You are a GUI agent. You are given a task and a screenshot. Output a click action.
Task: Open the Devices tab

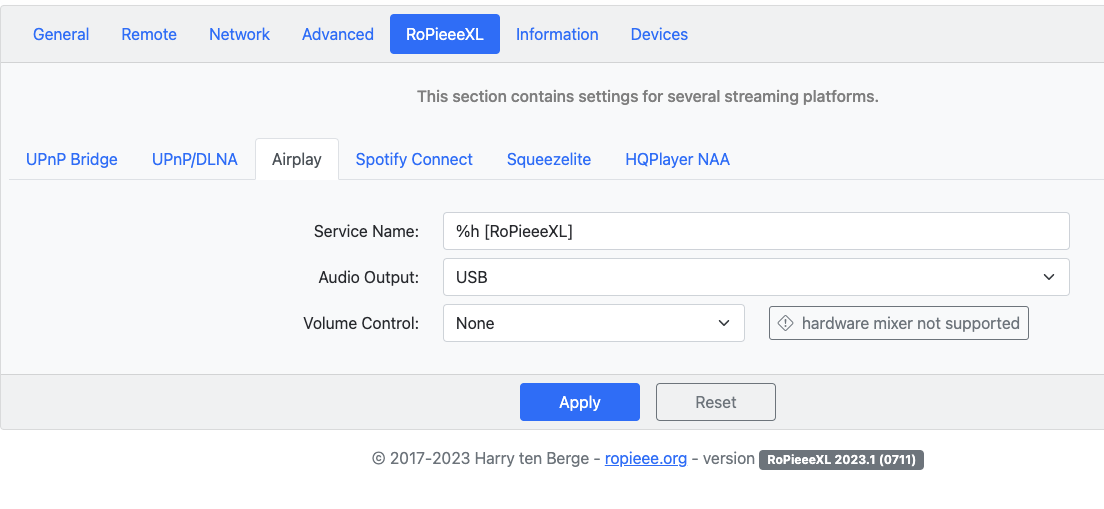pos(659,34)
